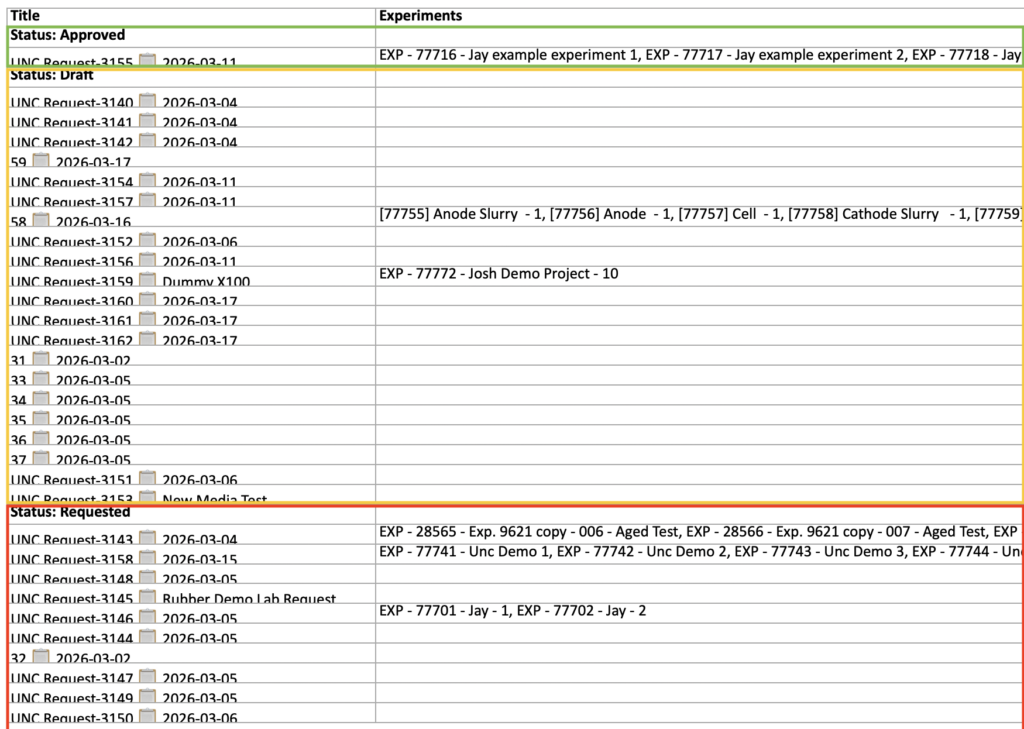Click clipboard icon next to UNC Request-3159

pos(147,280)
